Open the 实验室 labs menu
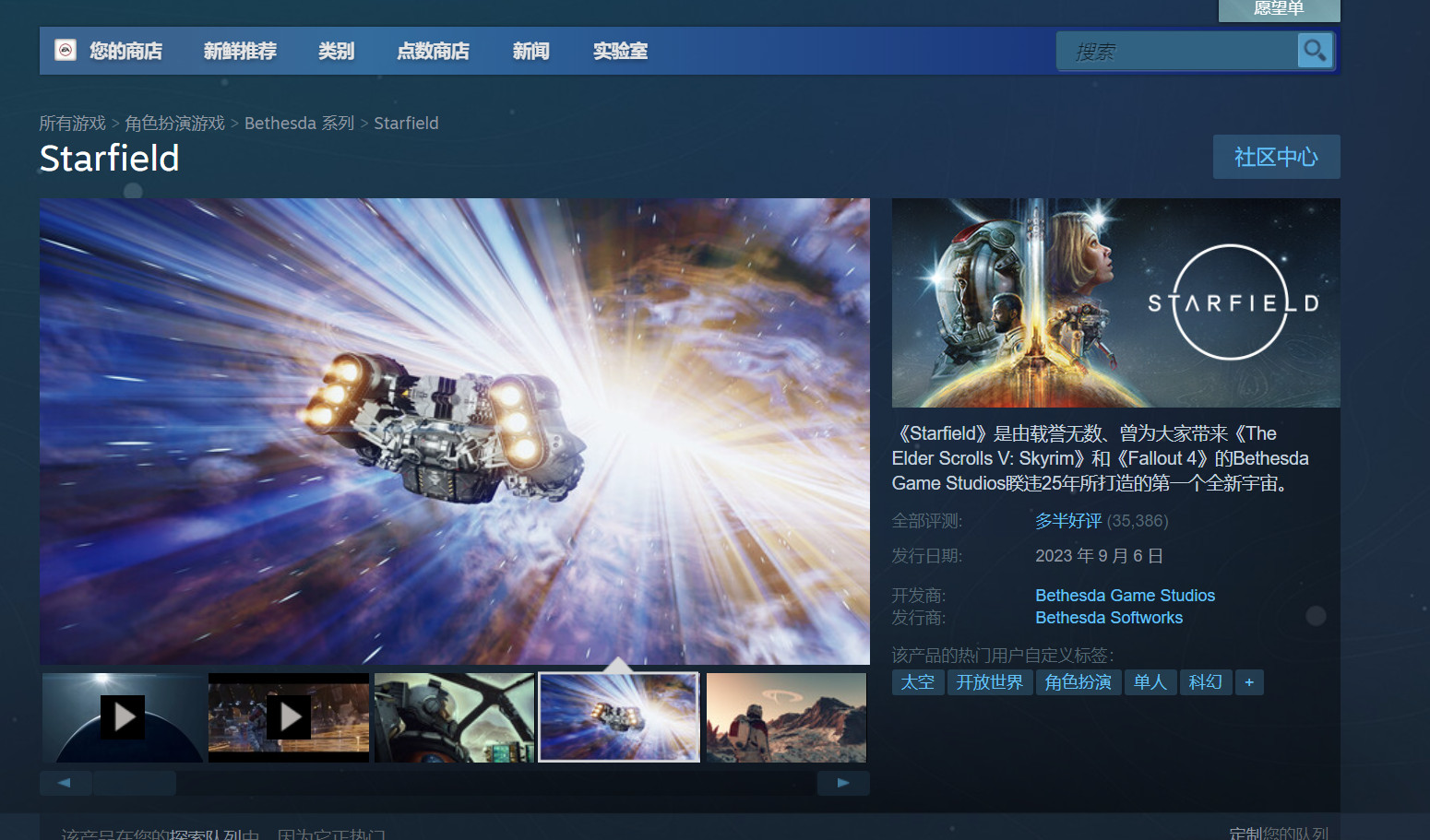The image size is (1430, 840). (x=620, y=51)
